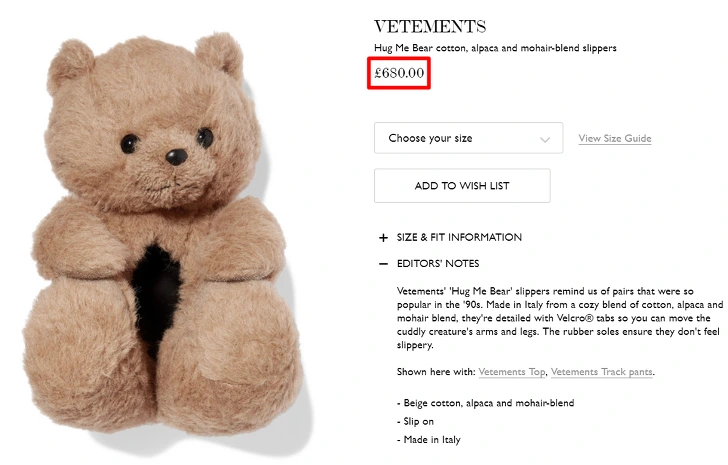Screen dimensions: 728x465
Task: Open the Vetements Top link
Action: coord(512,372)
